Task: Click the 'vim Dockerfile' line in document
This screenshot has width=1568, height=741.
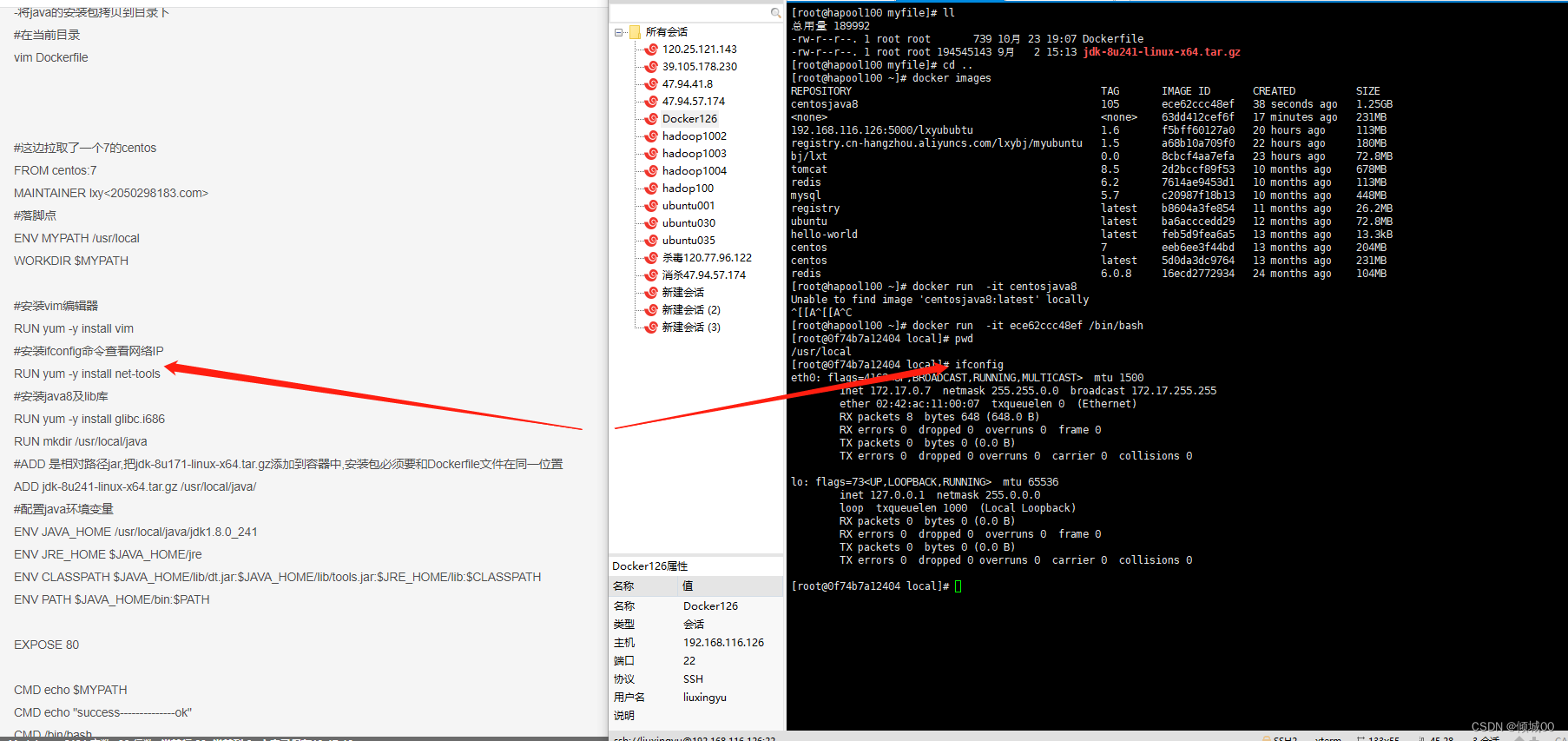Action: pyautogui.click(x=51, y=57)
